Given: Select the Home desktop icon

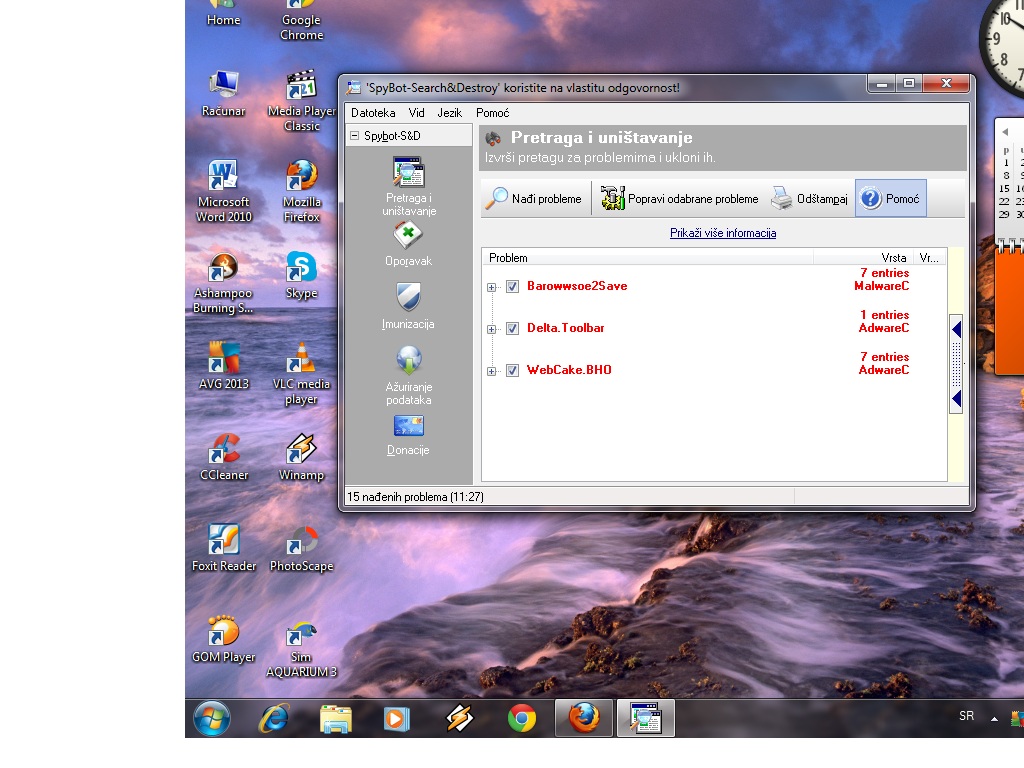Looking at the screenshot, I should click(x=223, y=14).
